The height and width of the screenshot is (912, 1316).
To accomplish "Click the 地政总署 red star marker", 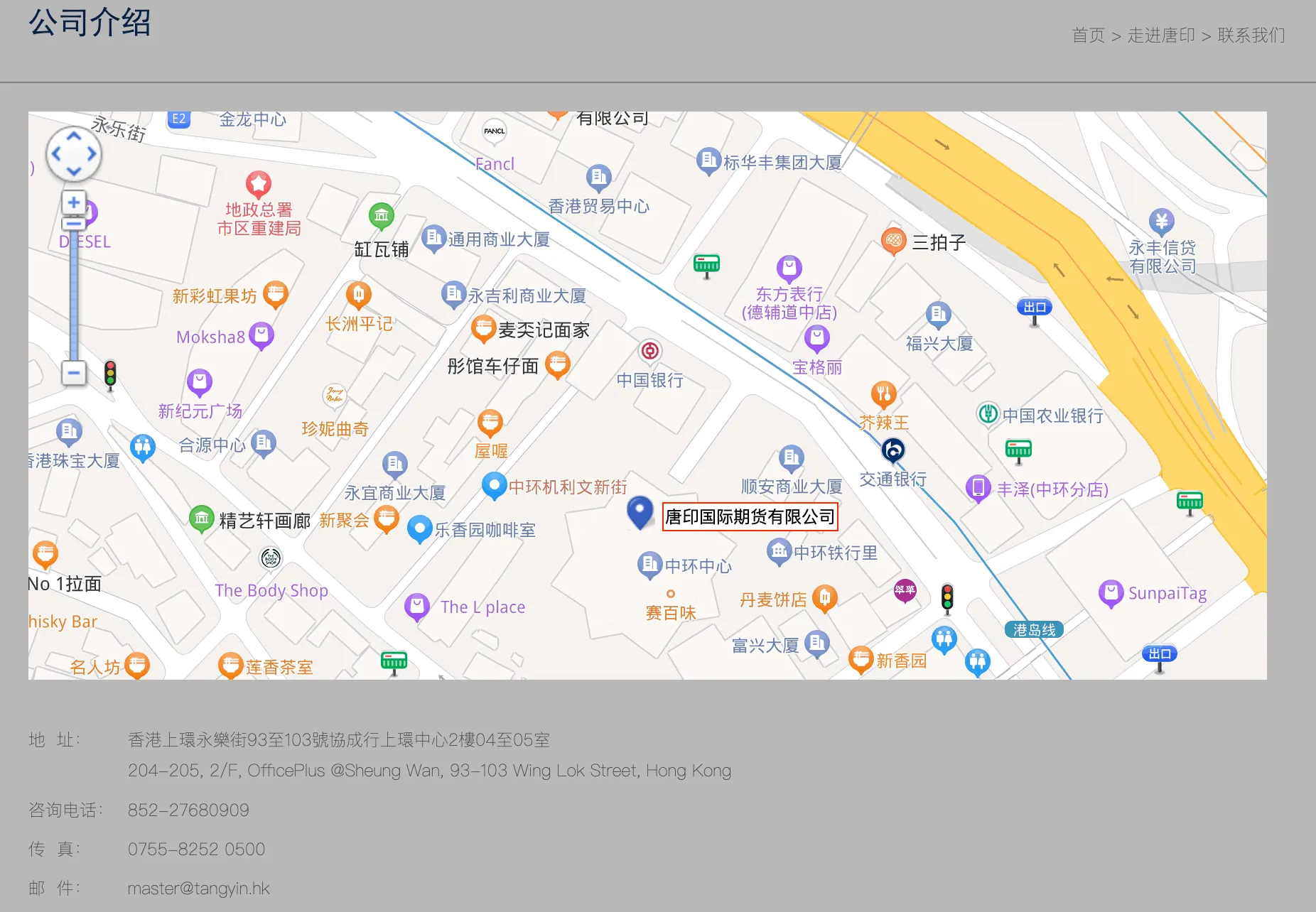I will click(x=259, y=185).
